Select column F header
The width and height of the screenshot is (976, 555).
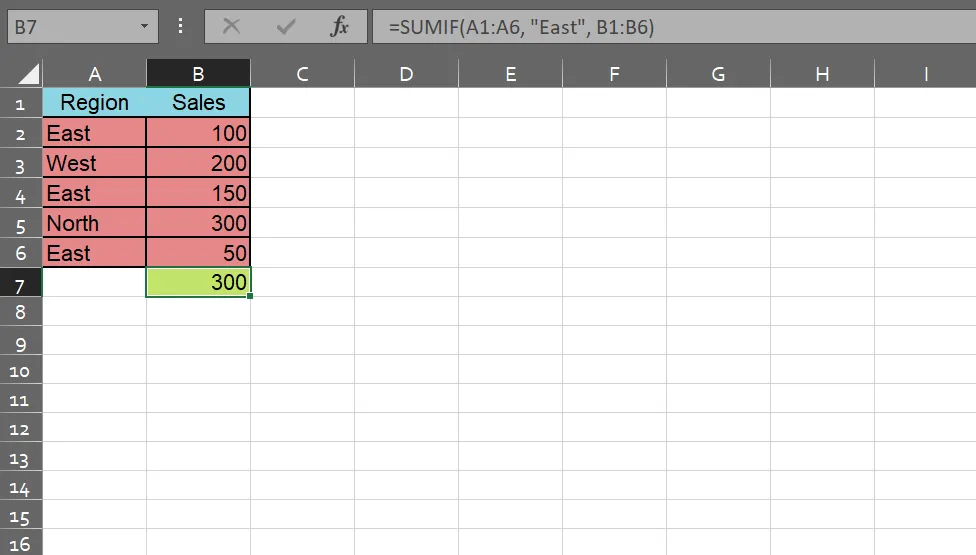click(x=614, y=73)
